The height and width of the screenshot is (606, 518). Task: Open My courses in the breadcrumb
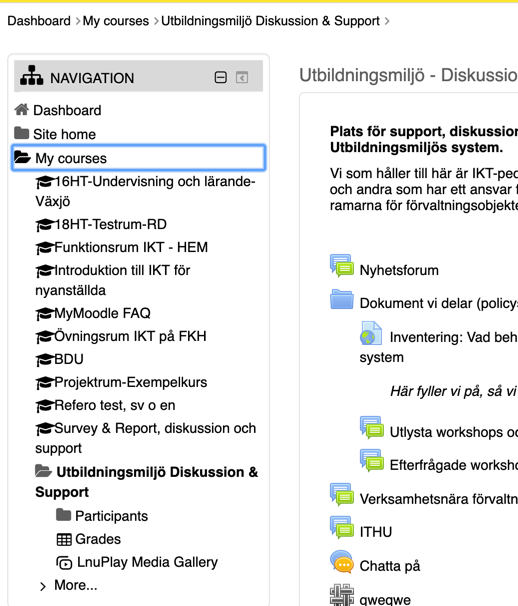[116, 21]
